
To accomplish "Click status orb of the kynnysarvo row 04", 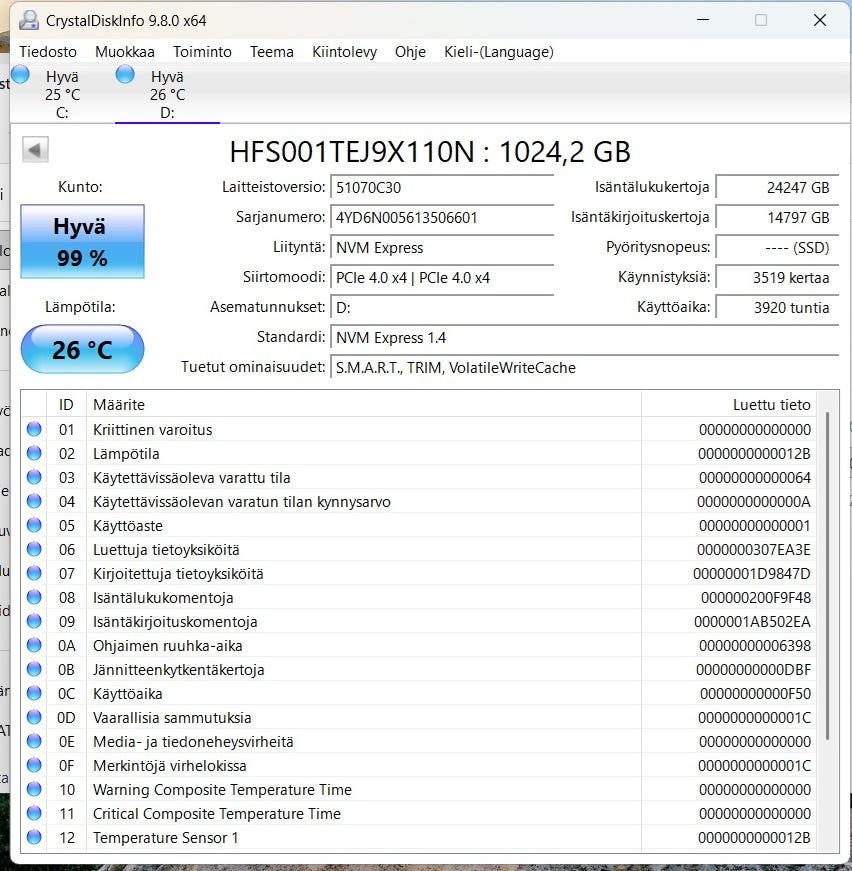I will [34, 501].
